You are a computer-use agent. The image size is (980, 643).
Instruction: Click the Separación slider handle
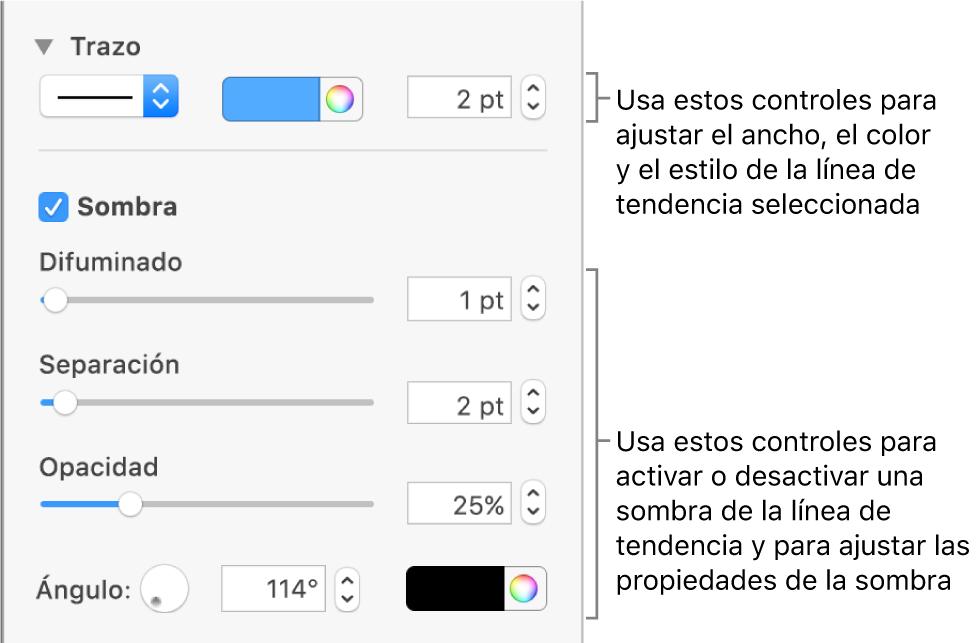65,403
